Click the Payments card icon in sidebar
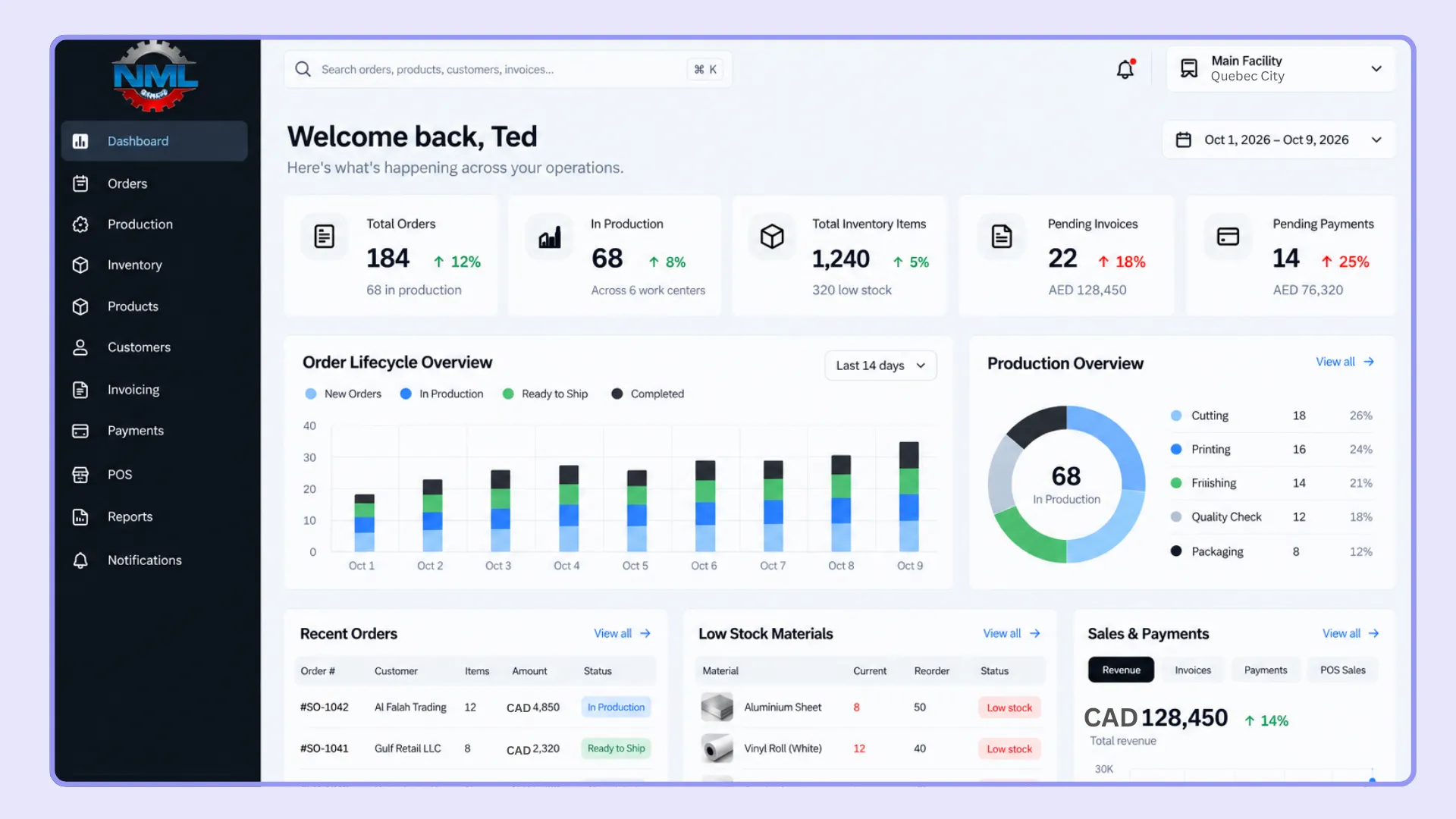This screenshot has height=819, width=1456. coord(80,431)
